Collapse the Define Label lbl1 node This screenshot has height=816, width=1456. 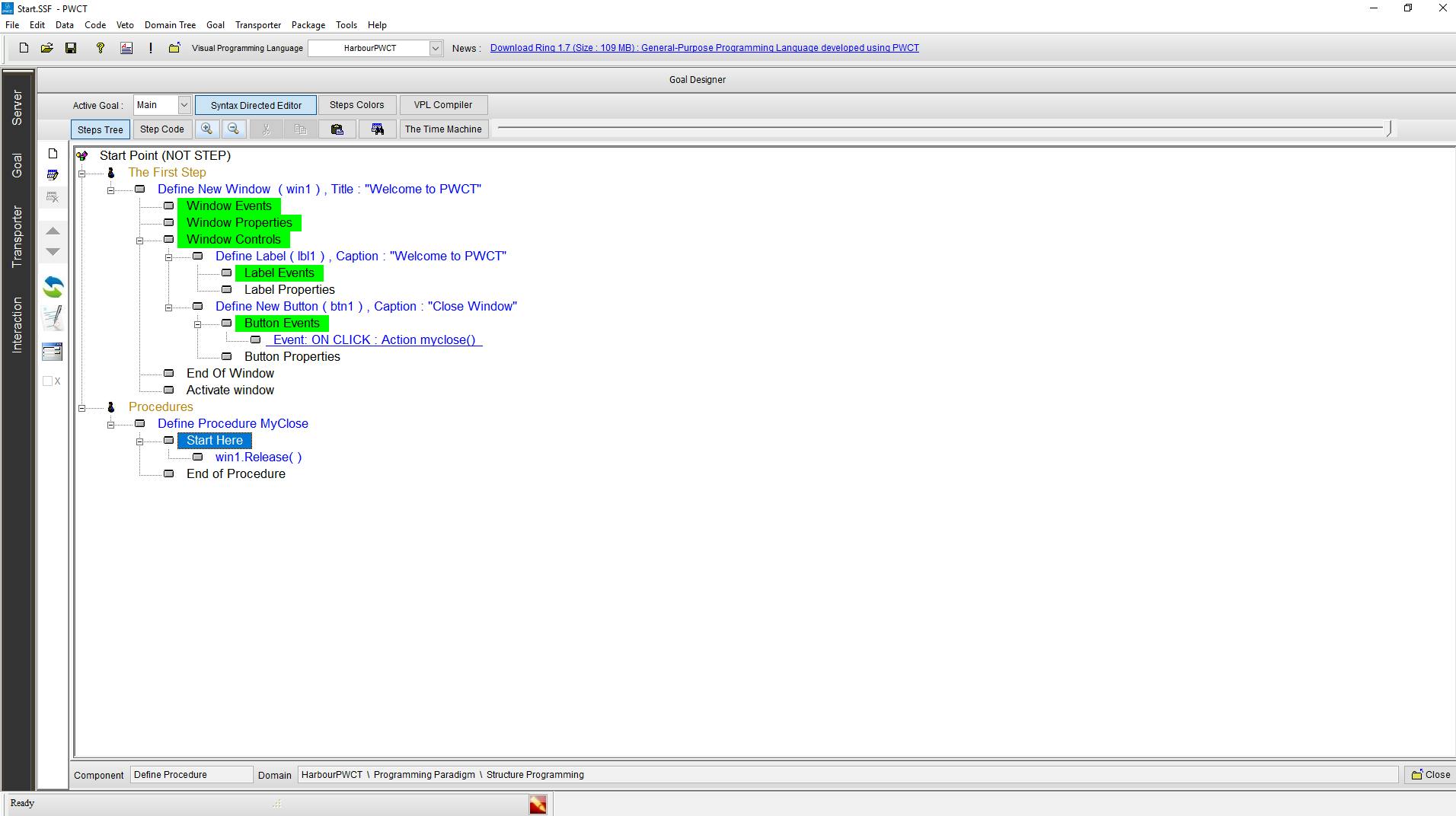(x=169, y=257)
